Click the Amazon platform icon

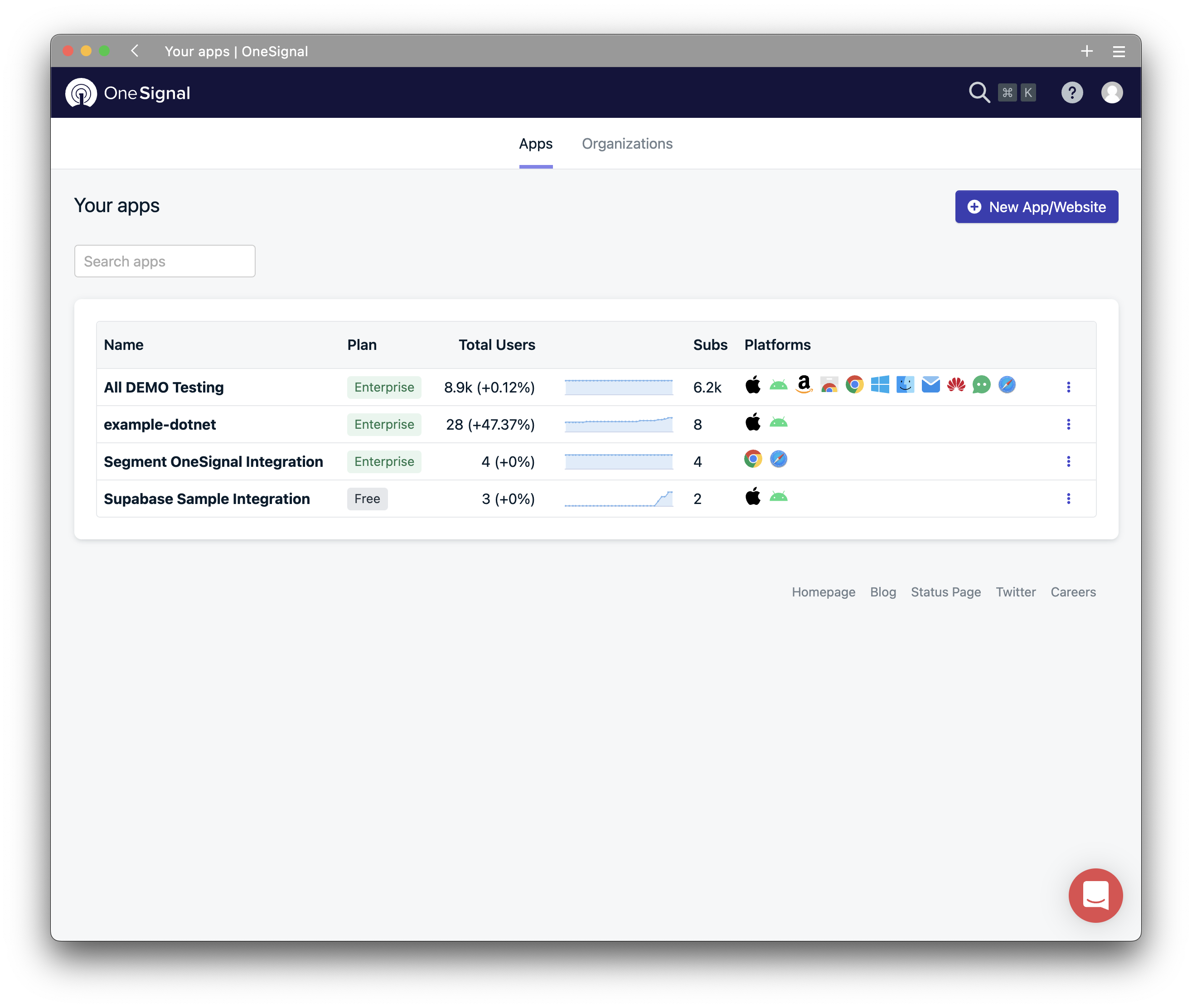[x=804, y=385]
